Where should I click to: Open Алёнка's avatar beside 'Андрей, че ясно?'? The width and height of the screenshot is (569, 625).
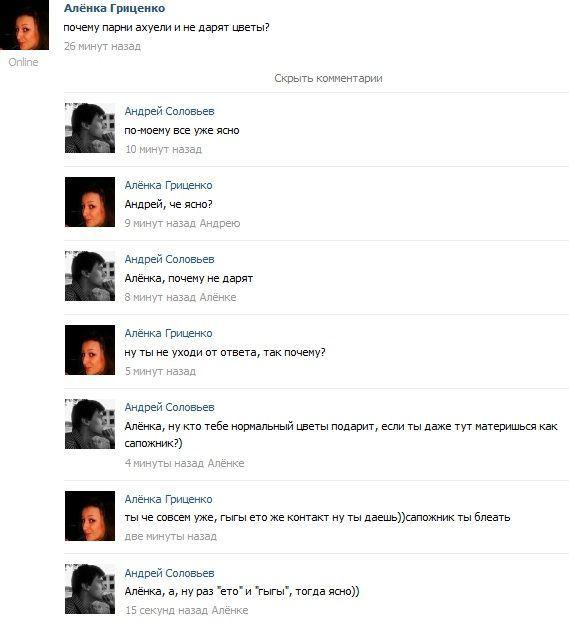[90, 202]
